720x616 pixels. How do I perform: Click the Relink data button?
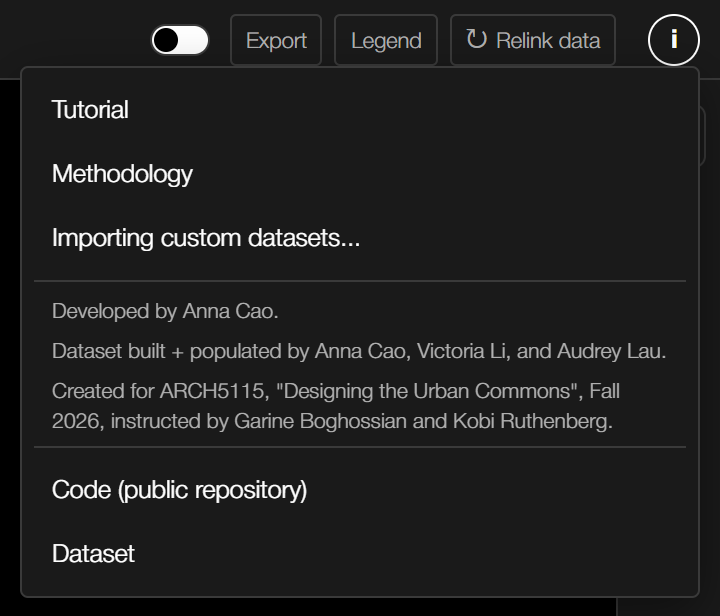click(533, 40)
